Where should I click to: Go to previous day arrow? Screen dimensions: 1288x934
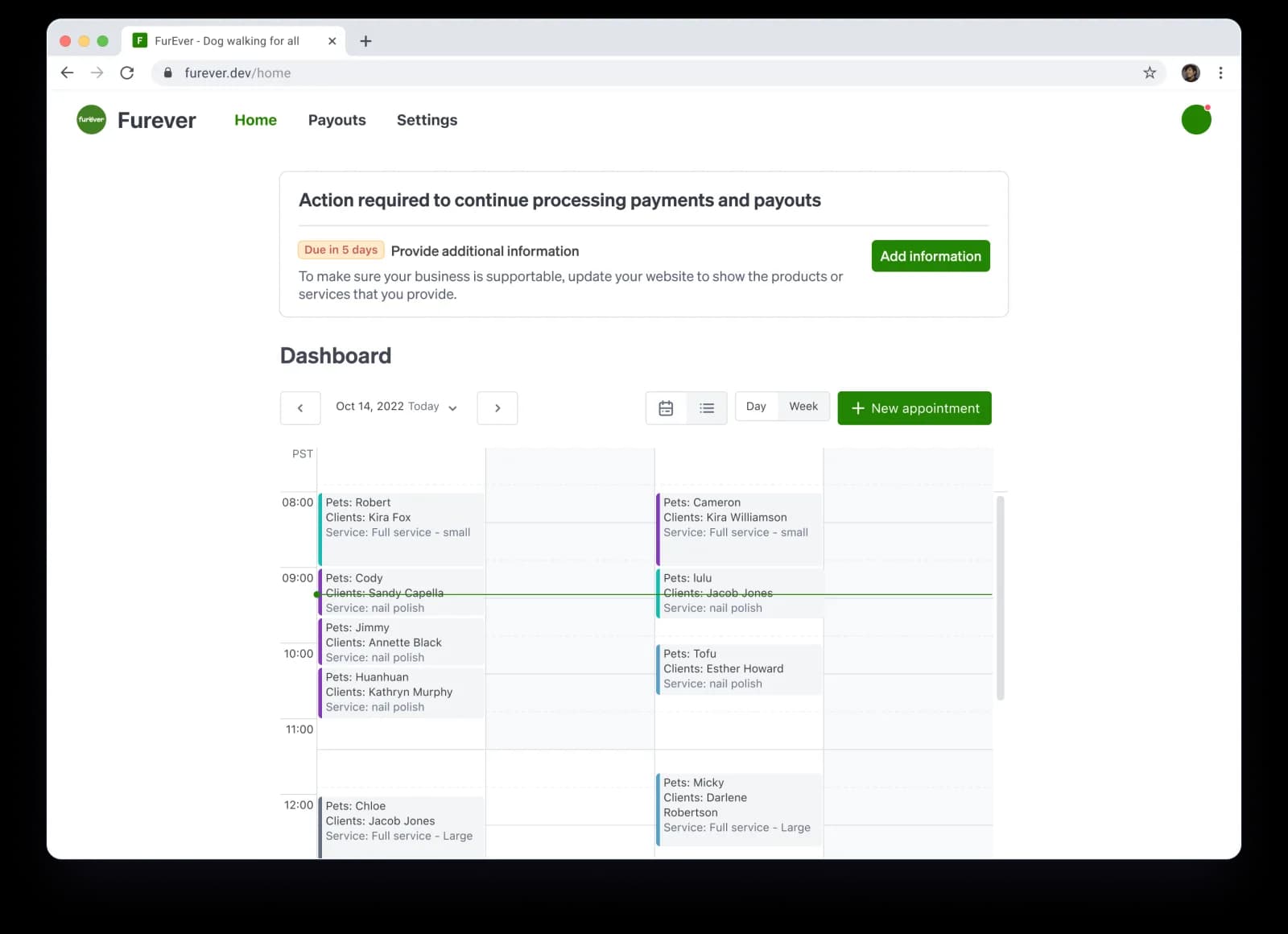(300, 408)
